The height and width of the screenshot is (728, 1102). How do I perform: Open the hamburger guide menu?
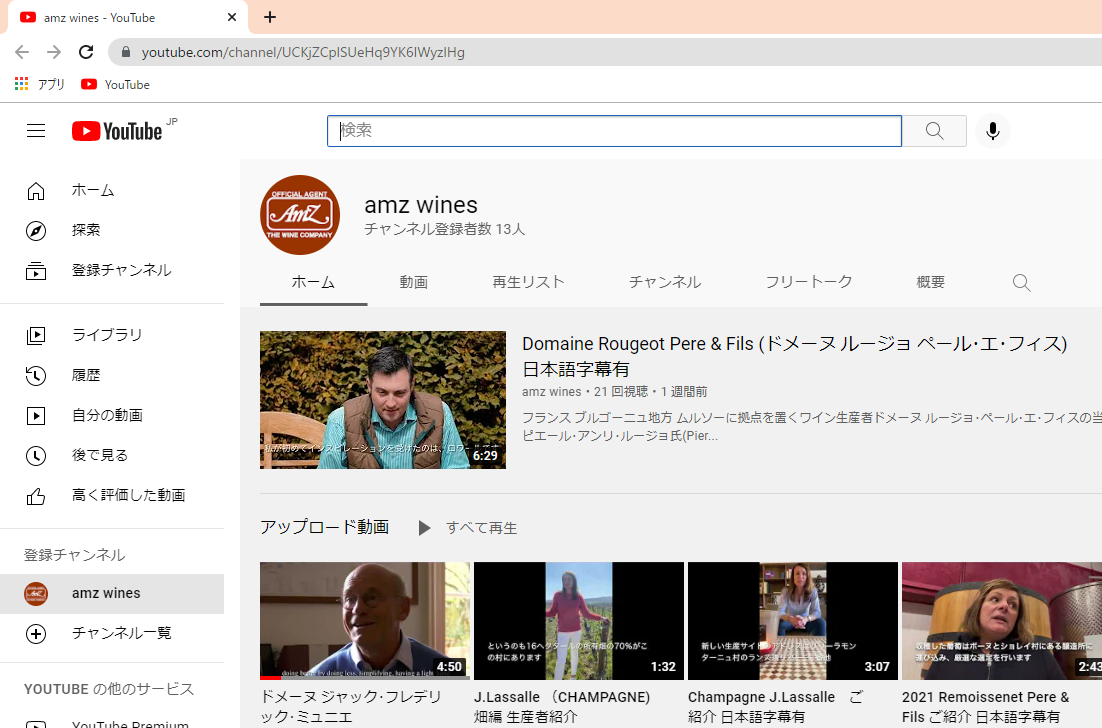click(36, 131)
